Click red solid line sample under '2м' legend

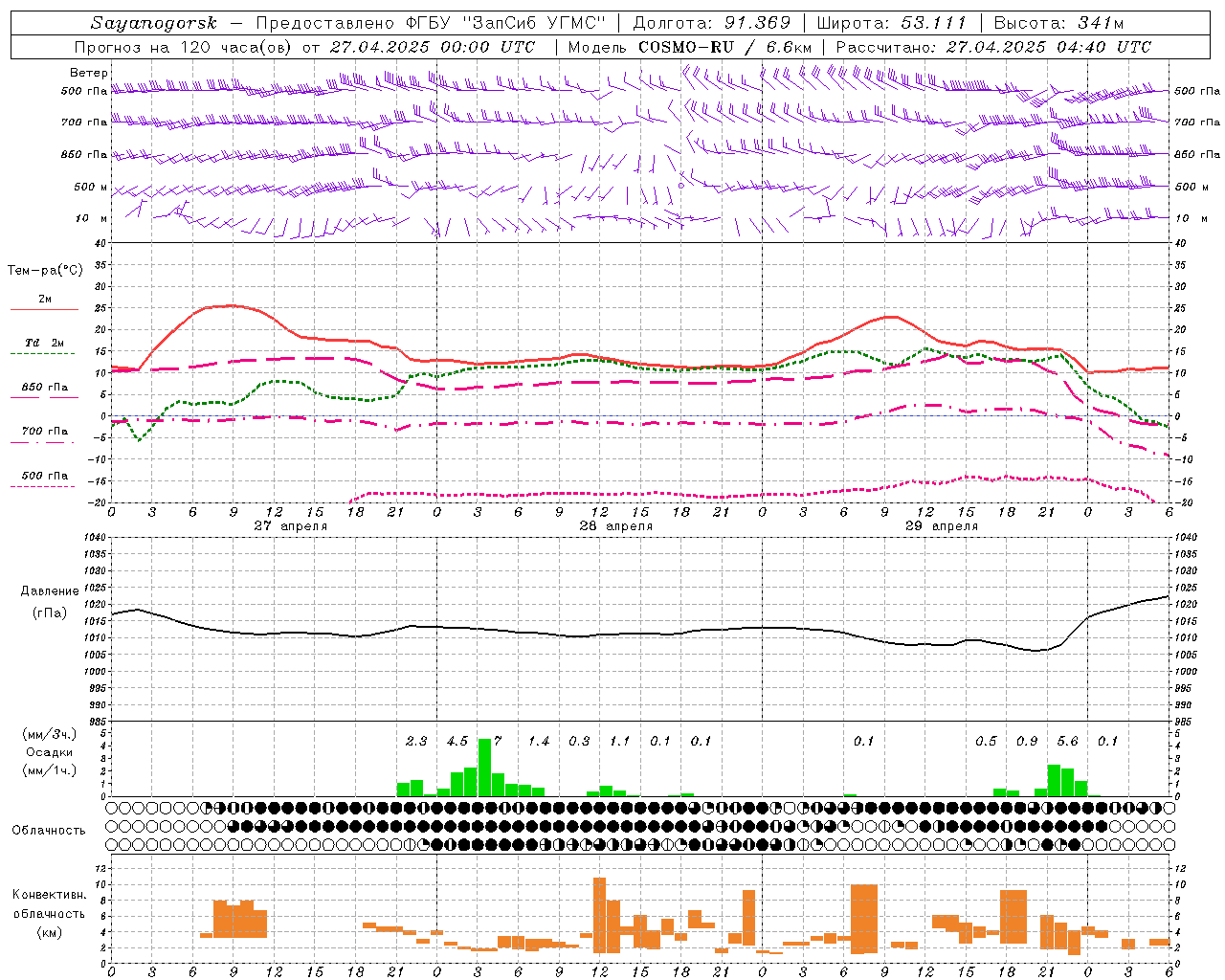tap(44, 309)
